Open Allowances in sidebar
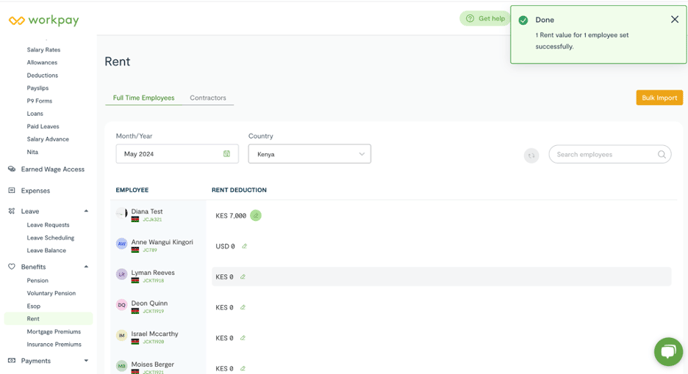 pyautogui.click(x=42, y=62)
